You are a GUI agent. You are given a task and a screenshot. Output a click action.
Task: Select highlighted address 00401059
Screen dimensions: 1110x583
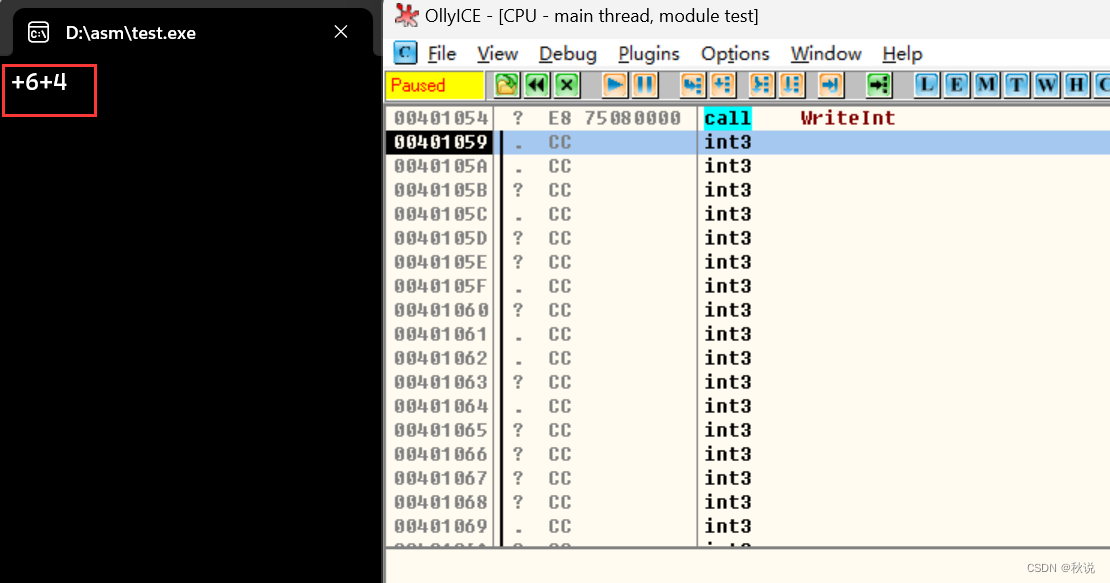(440, 142)
